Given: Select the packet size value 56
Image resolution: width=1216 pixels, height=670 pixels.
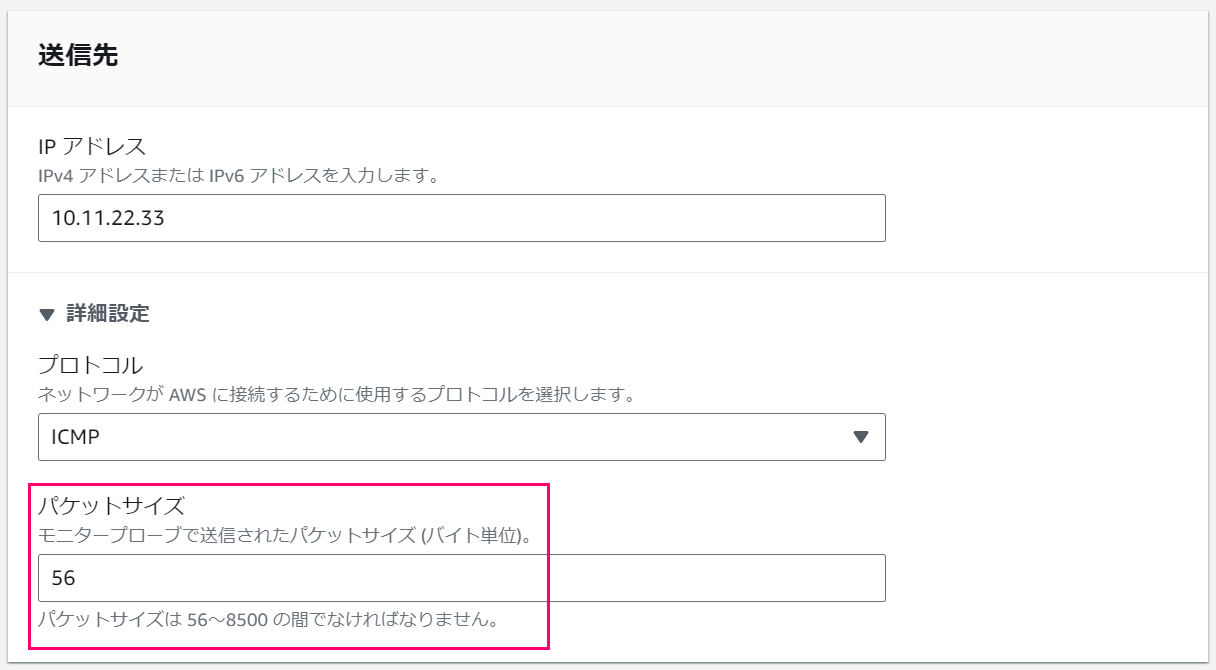Looking at the screenshot, I should pyautogui.click(x=62, y=578).
